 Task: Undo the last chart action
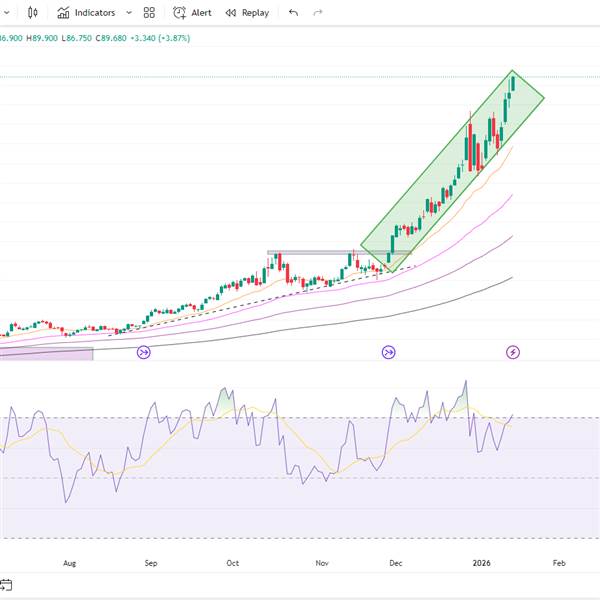(x=293, y=13)
